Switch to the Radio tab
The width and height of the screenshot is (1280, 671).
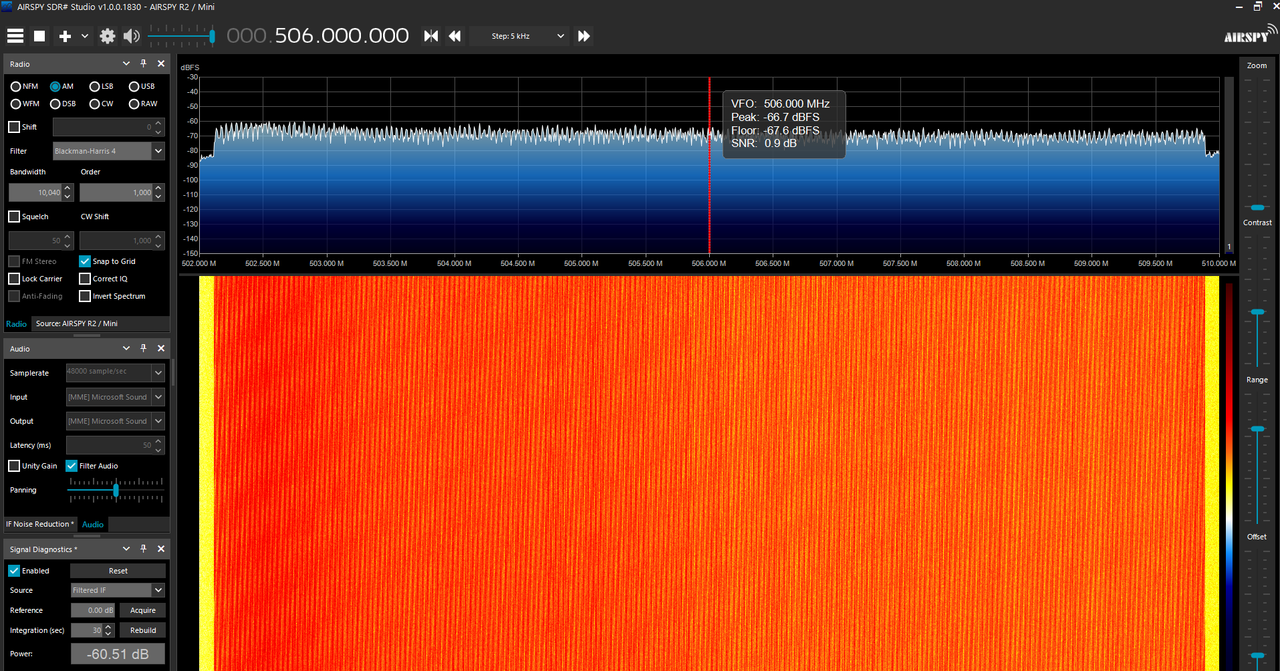(16, 324)
